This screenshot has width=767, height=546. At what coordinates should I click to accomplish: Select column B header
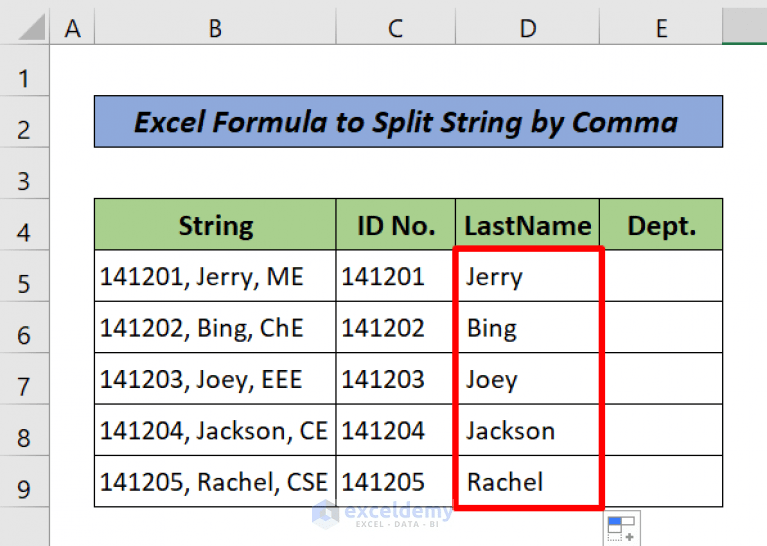tap(215, 28)
